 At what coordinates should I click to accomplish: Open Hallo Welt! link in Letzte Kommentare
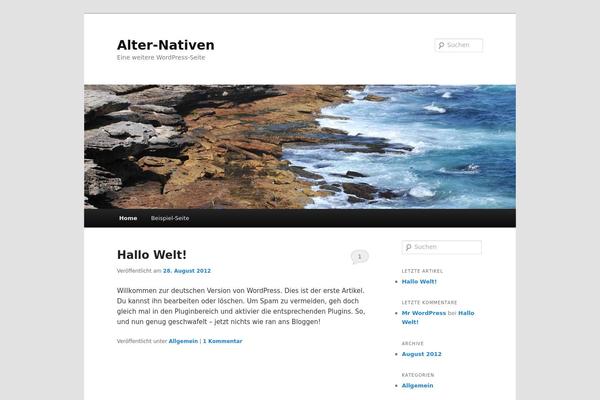[438, 318]
